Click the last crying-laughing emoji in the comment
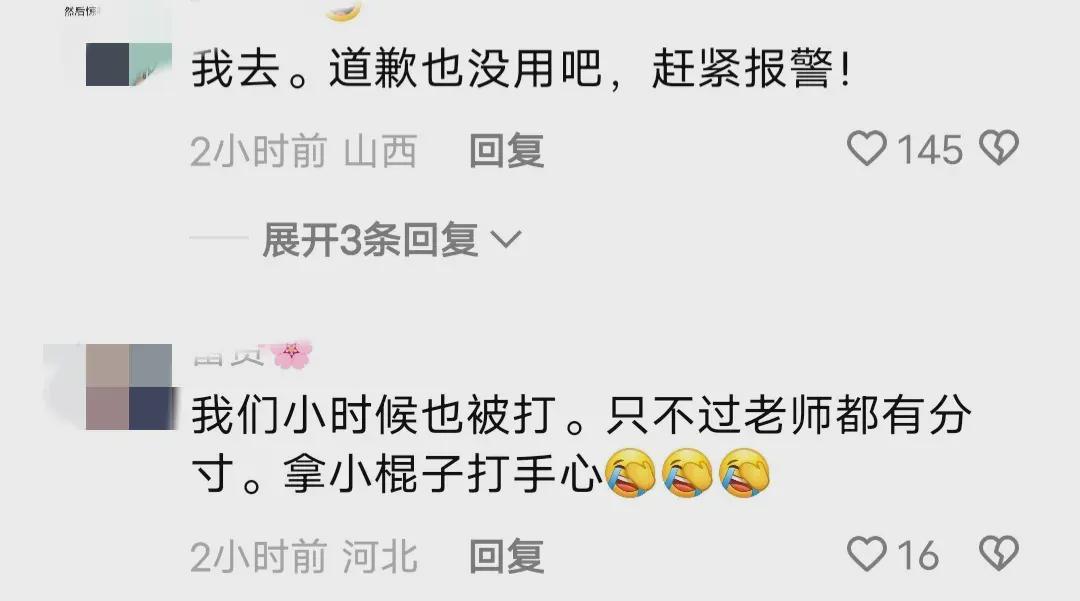Viewport: 1080px width, 601px height. pos(745,473)
